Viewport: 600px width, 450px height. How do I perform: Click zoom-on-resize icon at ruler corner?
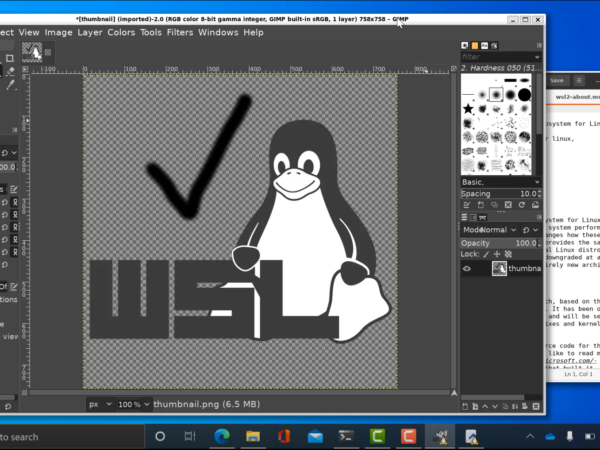454,68
